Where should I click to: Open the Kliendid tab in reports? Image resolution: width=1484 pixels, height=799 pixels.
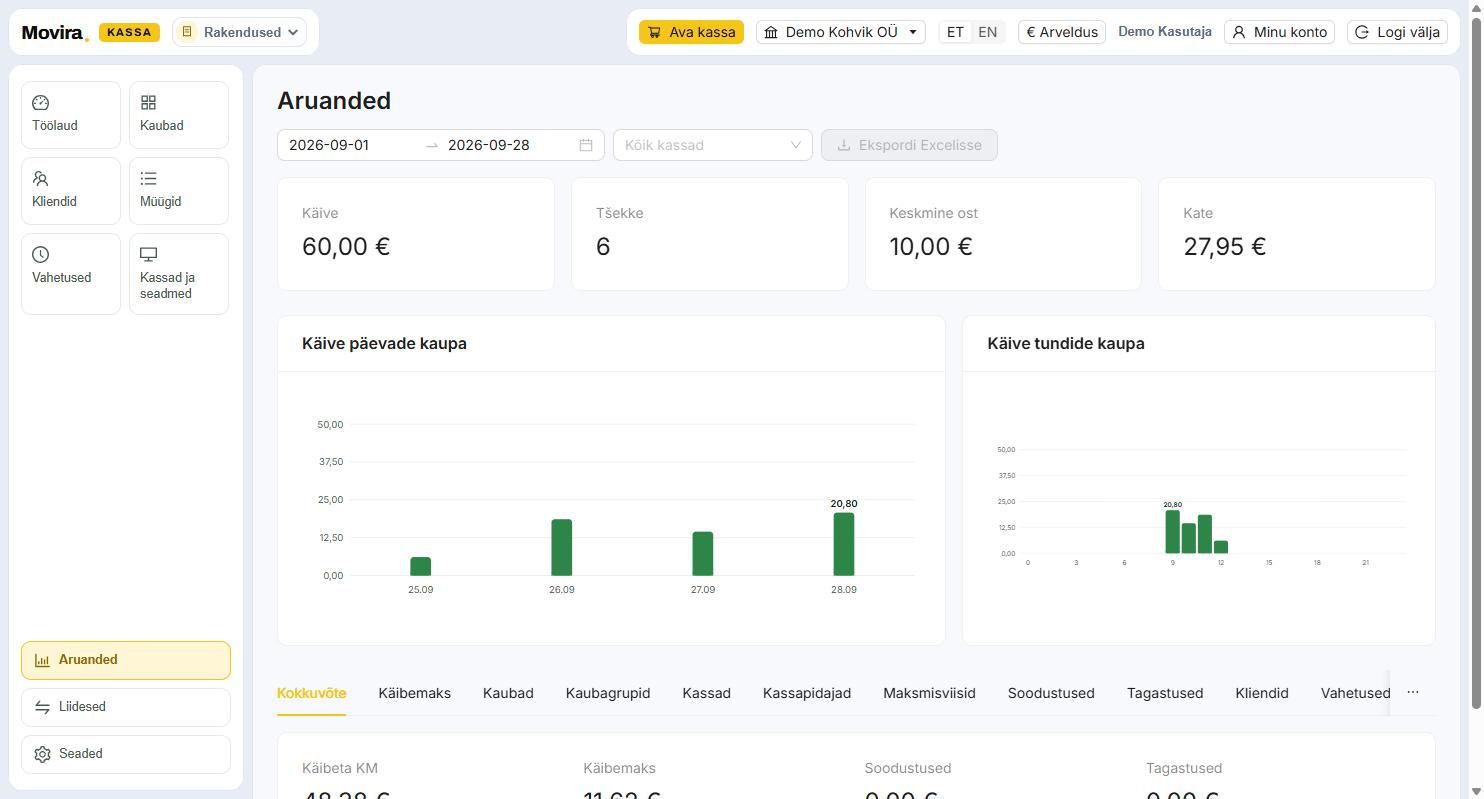[1262, 693]
